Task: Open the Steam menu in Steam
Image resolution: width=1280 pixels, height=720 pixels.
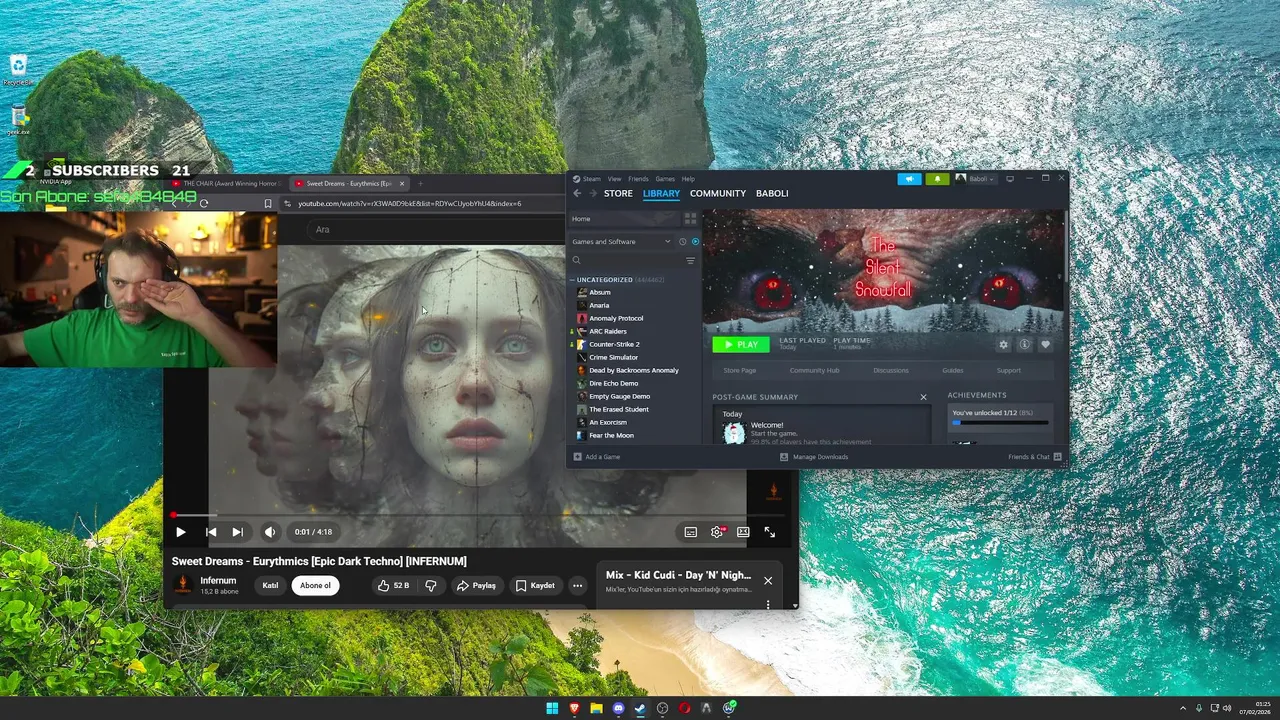Action: tap(591, 179)
